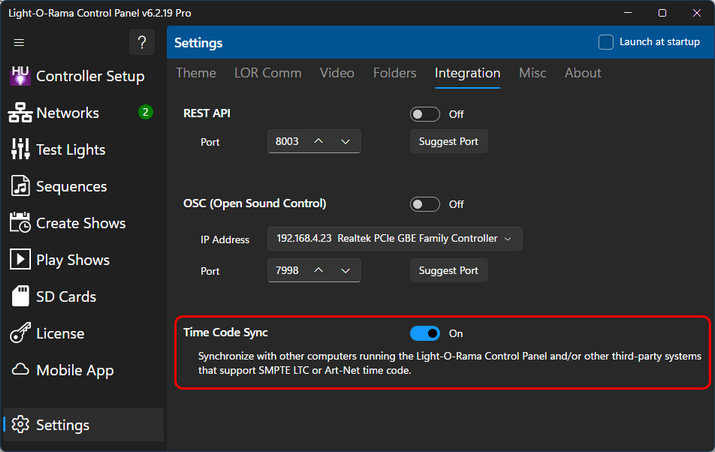Image resolution: width=715 pixels, height=452 pixels.
Task: Open the Networks sidebar icon
Action: (20, 113)
